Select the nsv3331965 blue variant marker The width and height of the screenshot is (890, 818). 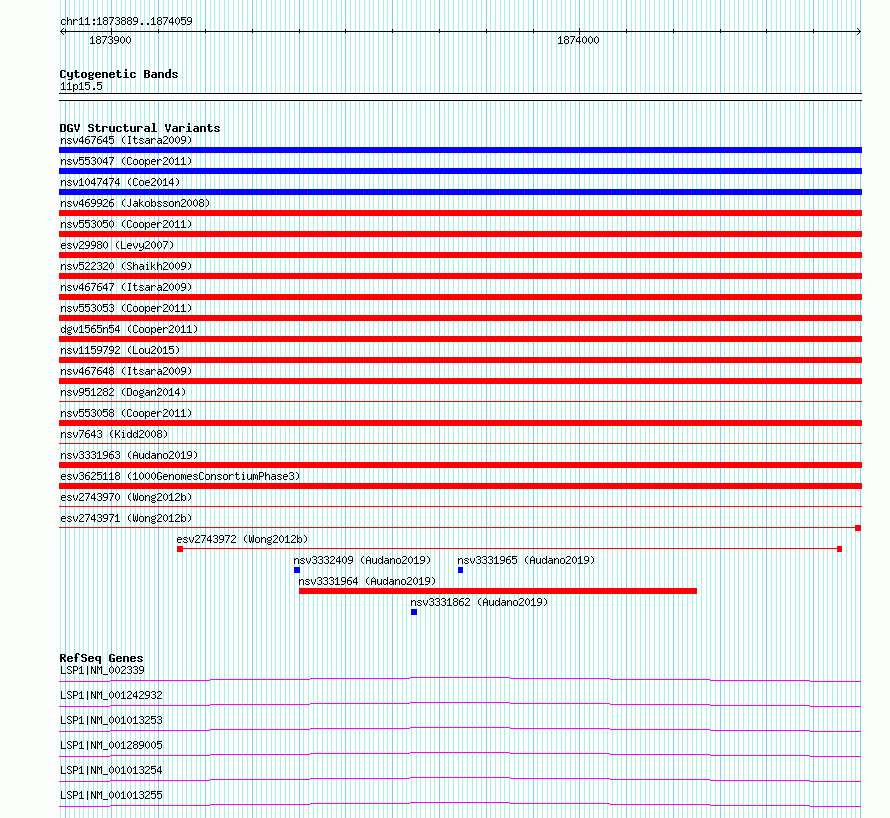click(x=460, y=570)
